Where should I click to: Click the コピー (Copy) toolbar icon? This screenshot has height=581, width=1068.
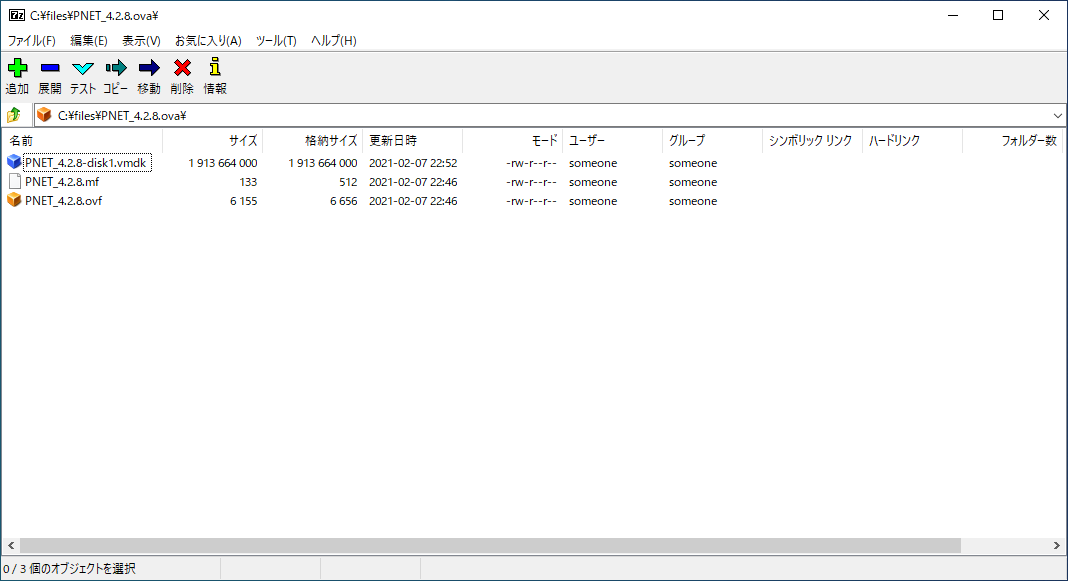click(x=115, y=70)
